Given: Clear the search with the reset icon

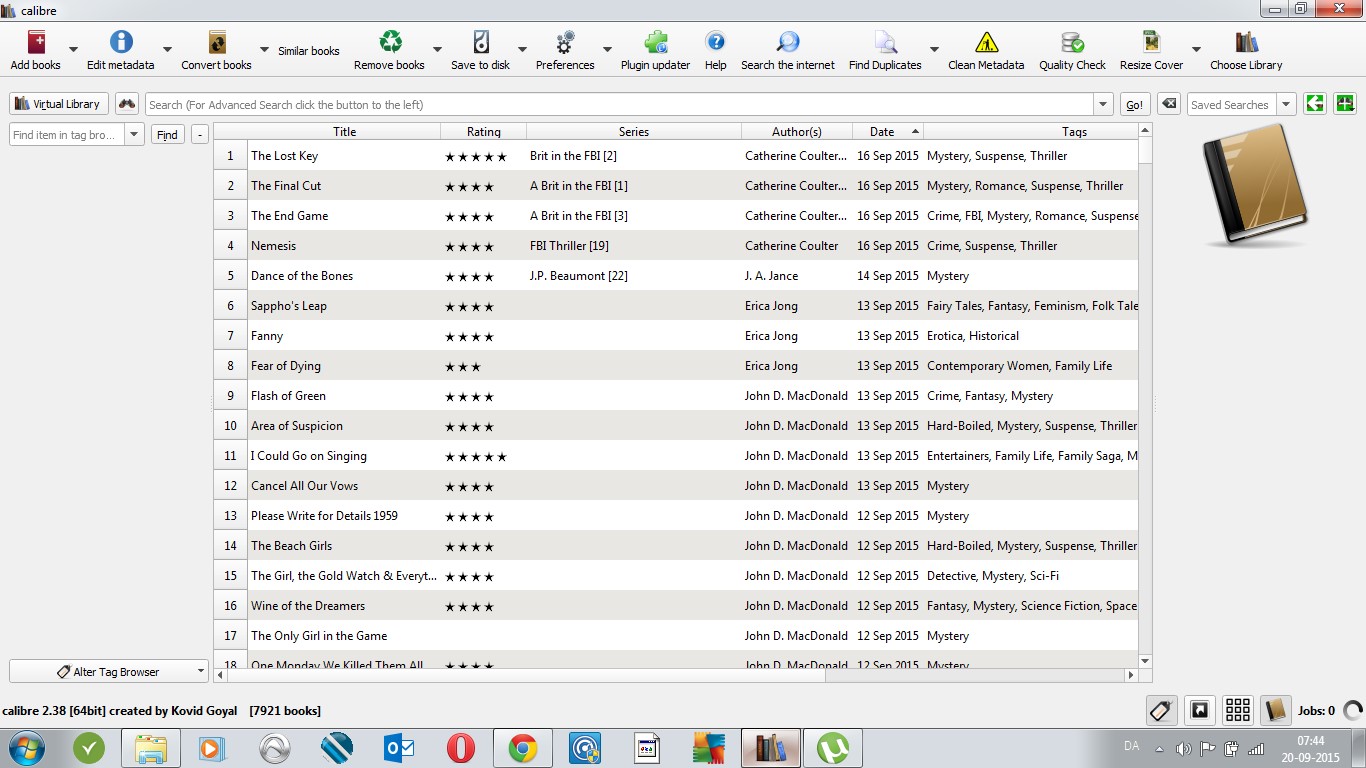Looking at the screenshot, I should coord(1168,104).
